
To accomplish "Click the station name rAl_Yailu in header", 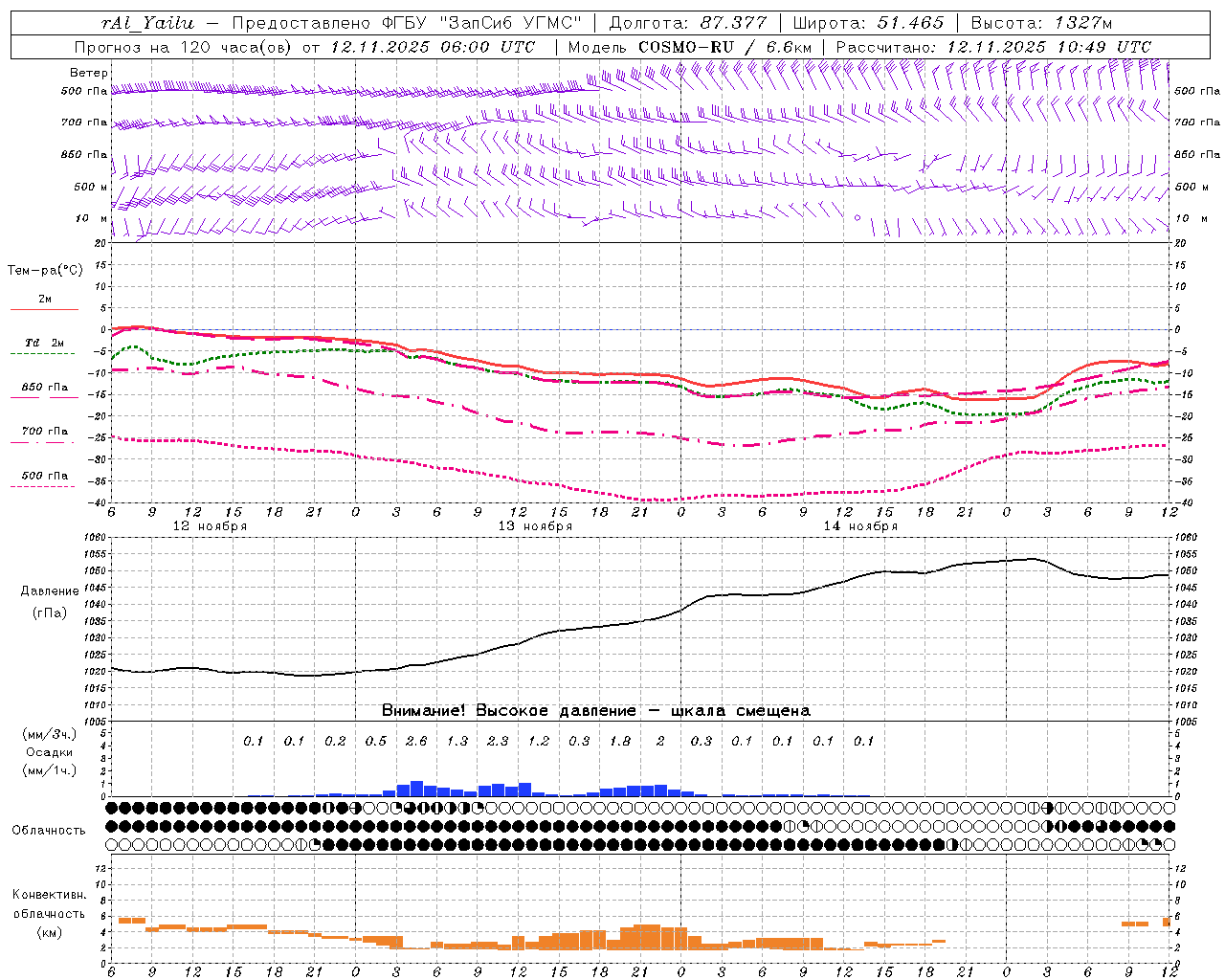I will pyautogui.click(x=147, y=23).
